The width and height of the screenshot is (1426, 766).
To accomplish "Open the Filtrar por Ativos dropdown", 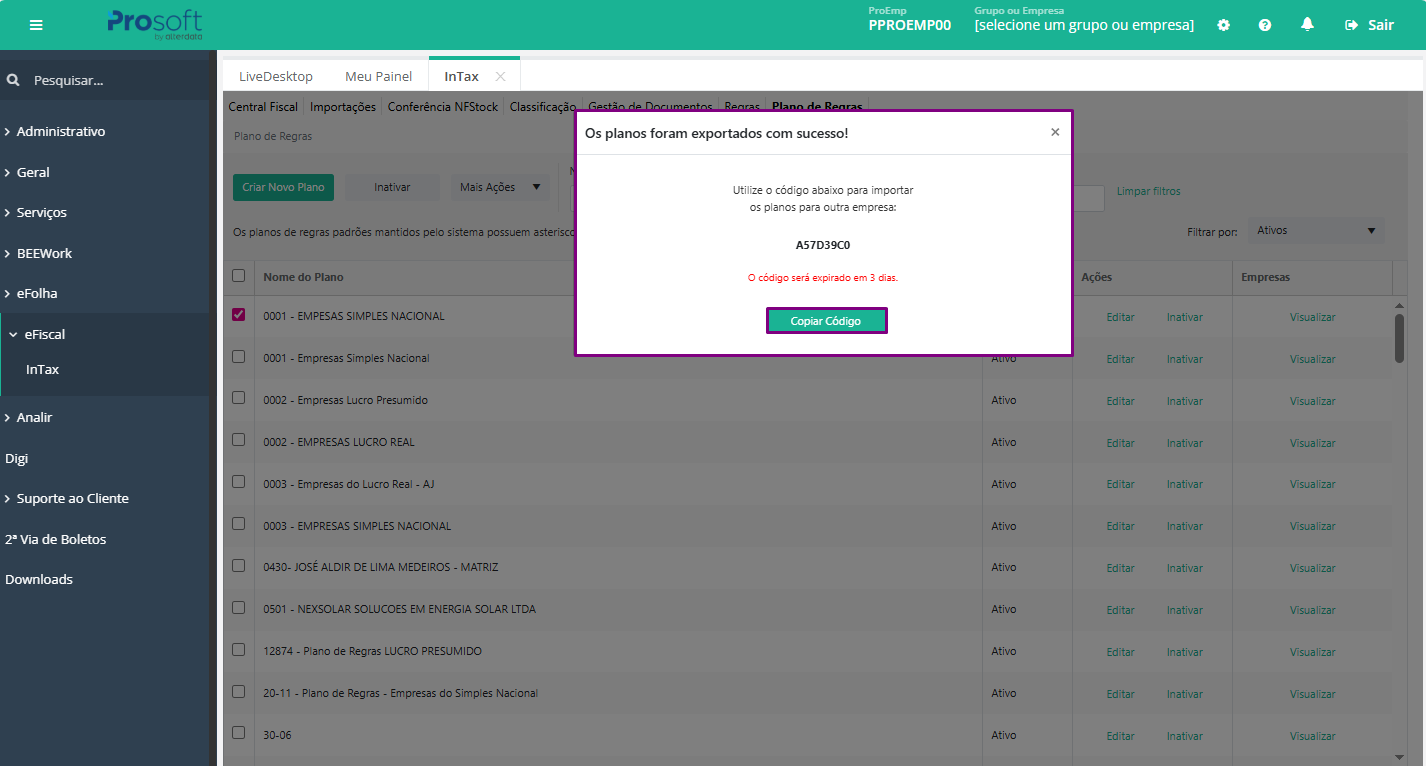I will [x=1315, y=230].
